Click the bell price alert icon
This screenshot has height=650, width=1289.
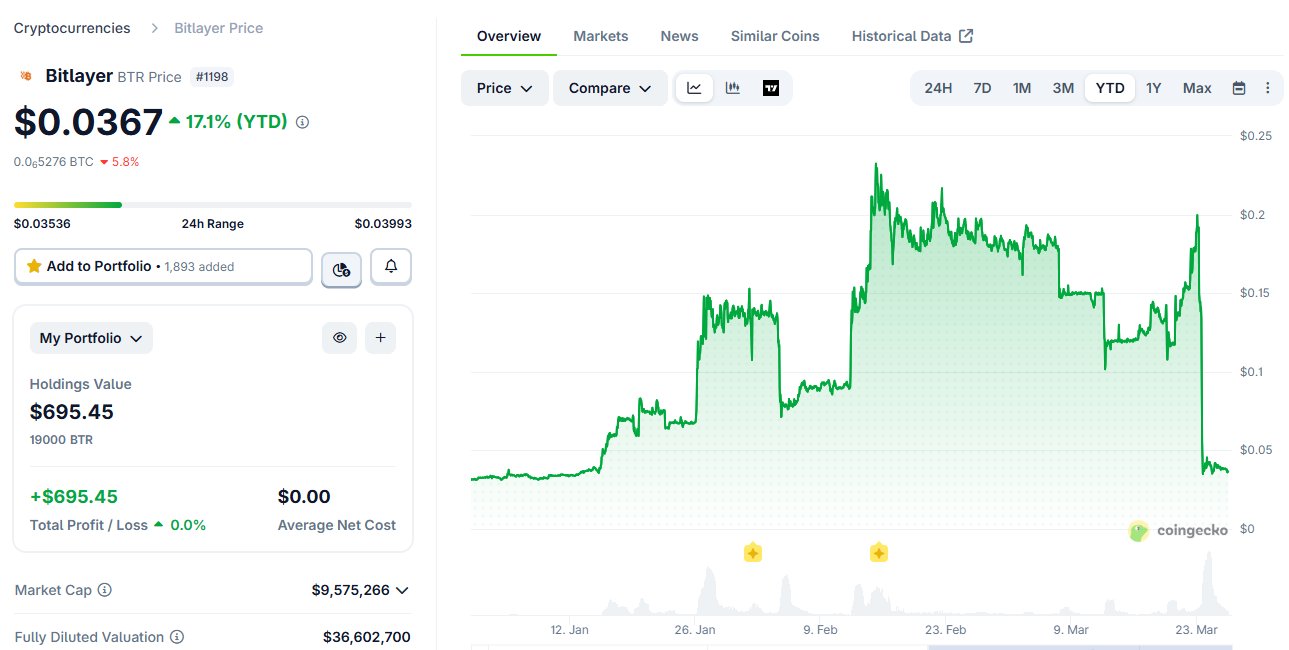click(391, 266)
